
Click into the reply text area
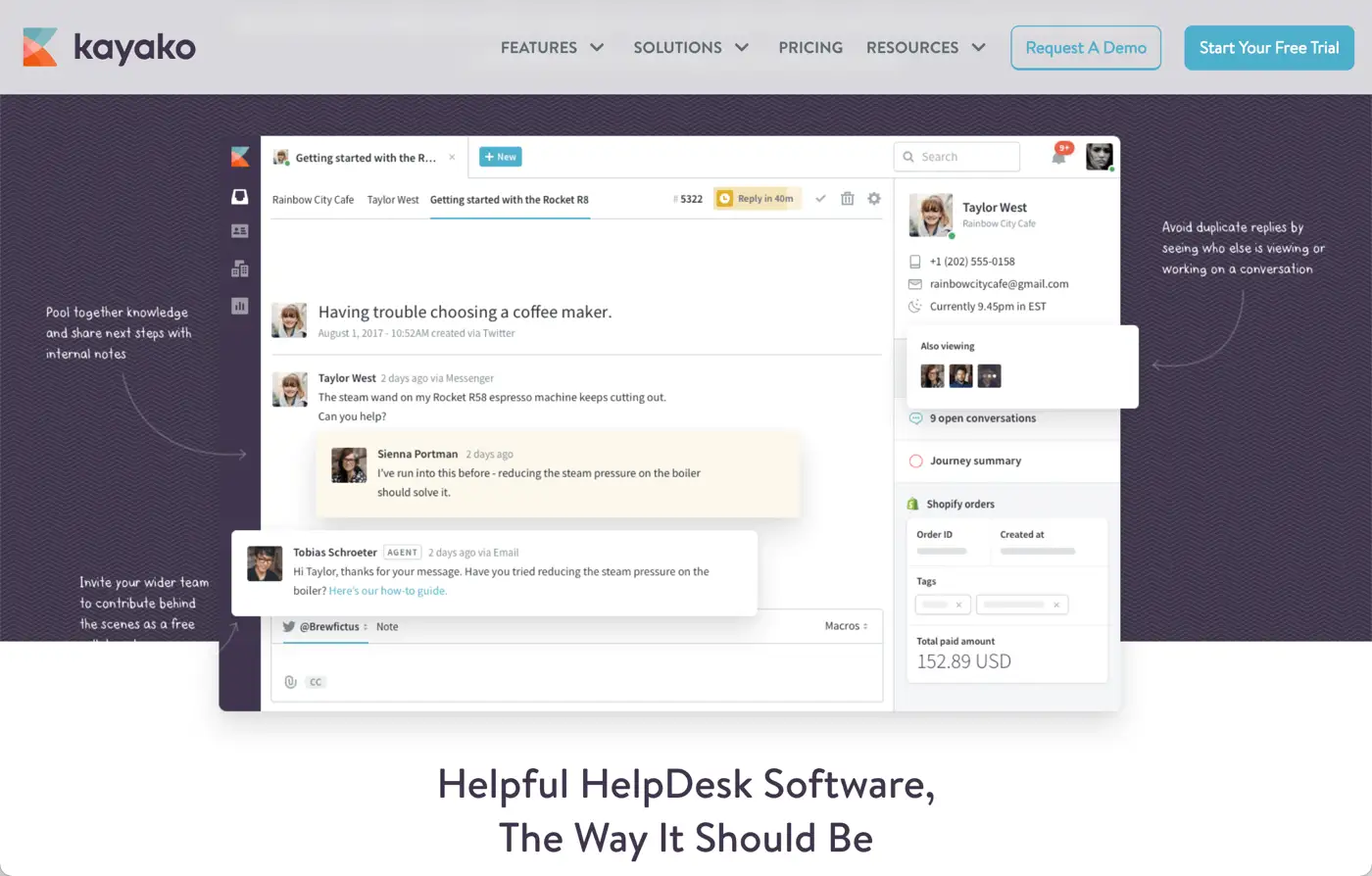(577, 672)
